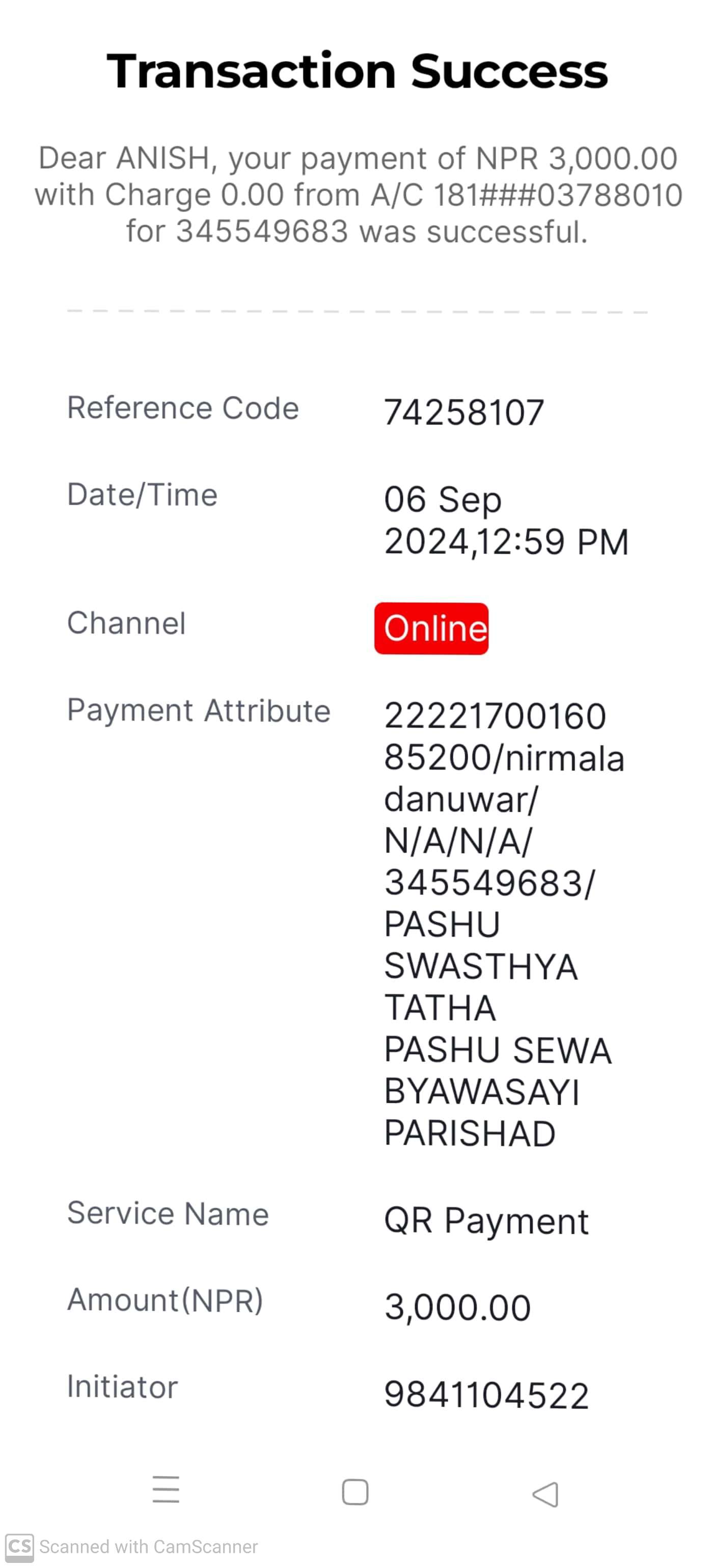Click the date 06 Sep 2024,12:59 PM
The width and height of the screenshot is (711, 1568).
point(506,520)
